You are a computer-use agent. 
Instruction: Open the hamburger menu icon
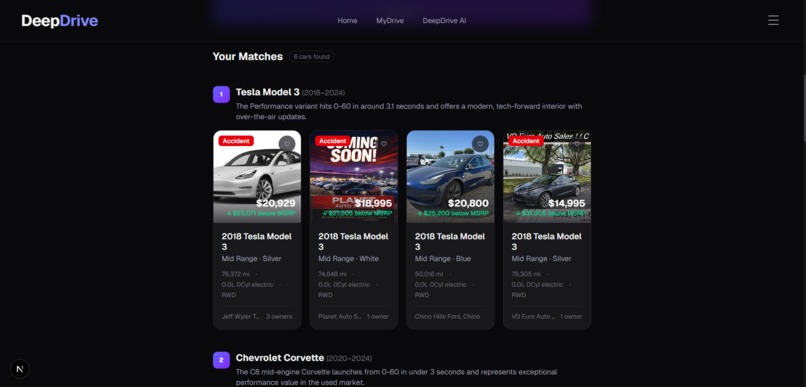pyautogui.click(x=773, y=20)
